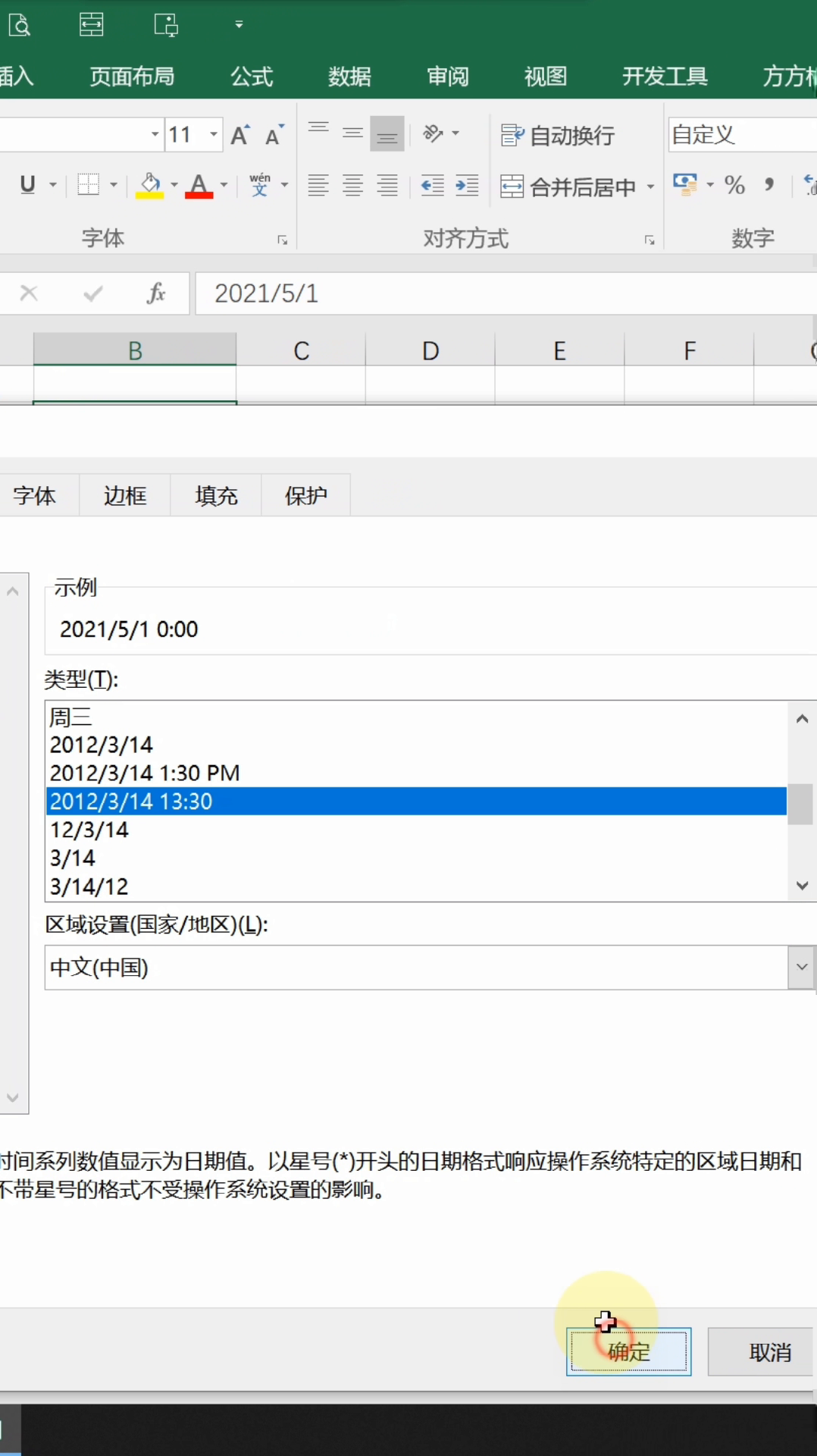The width and height of the screenshot is (817, 1456).
Task: Decrease the font size
Action: pos(274,135)
